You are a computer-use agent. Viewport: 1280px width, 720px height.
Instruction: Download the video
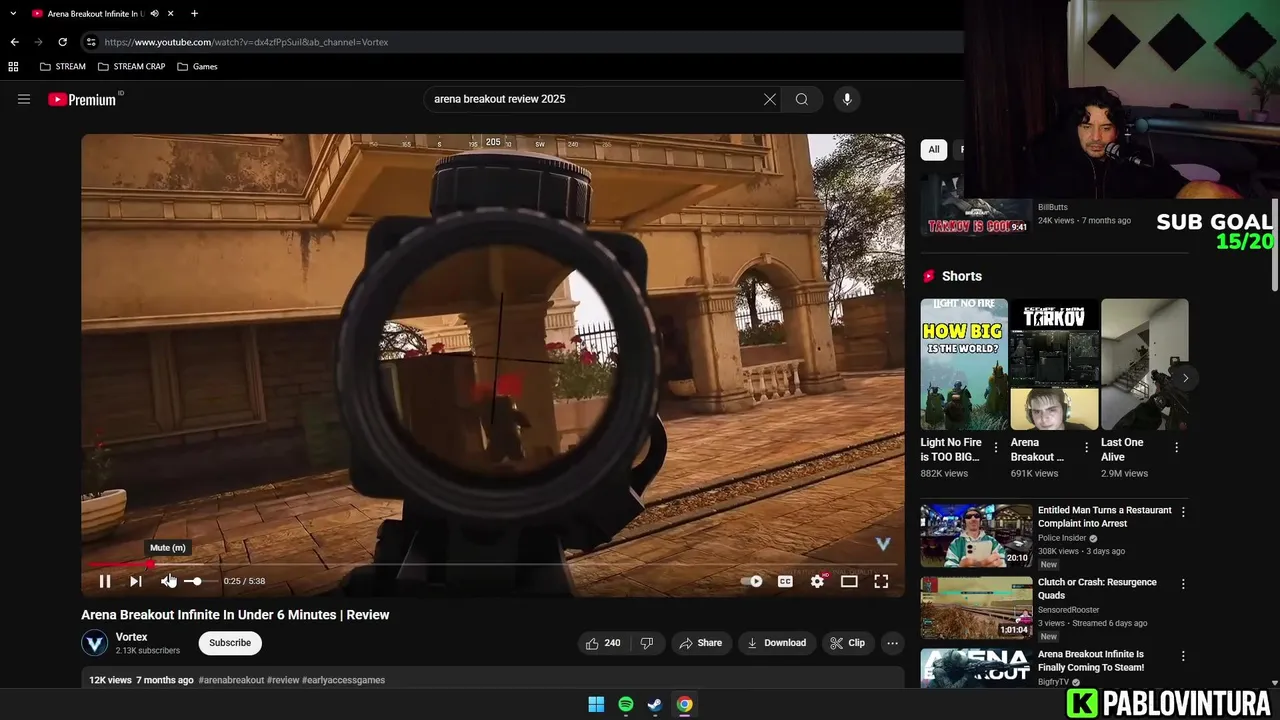click(776, 643)
